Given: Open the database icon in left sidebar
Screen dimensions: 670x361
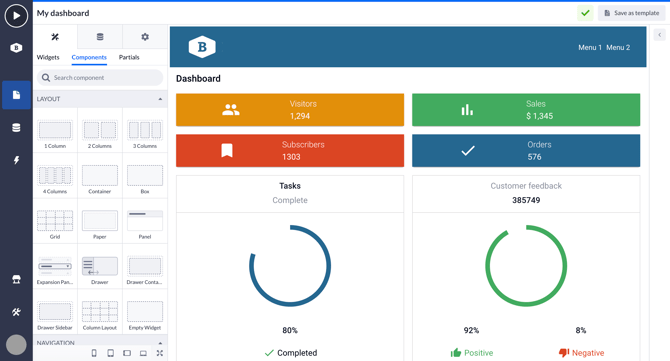Looking at the screenshot, I should pyautogui.click(x=16, y=127).
